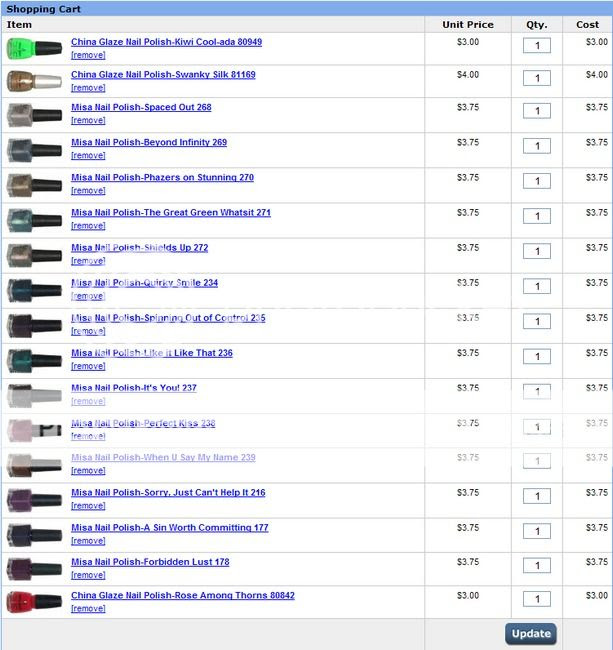Remove Phazers on Stunning from cart
The height and width of the screenshot is (650, 613).
click(88, 191)
